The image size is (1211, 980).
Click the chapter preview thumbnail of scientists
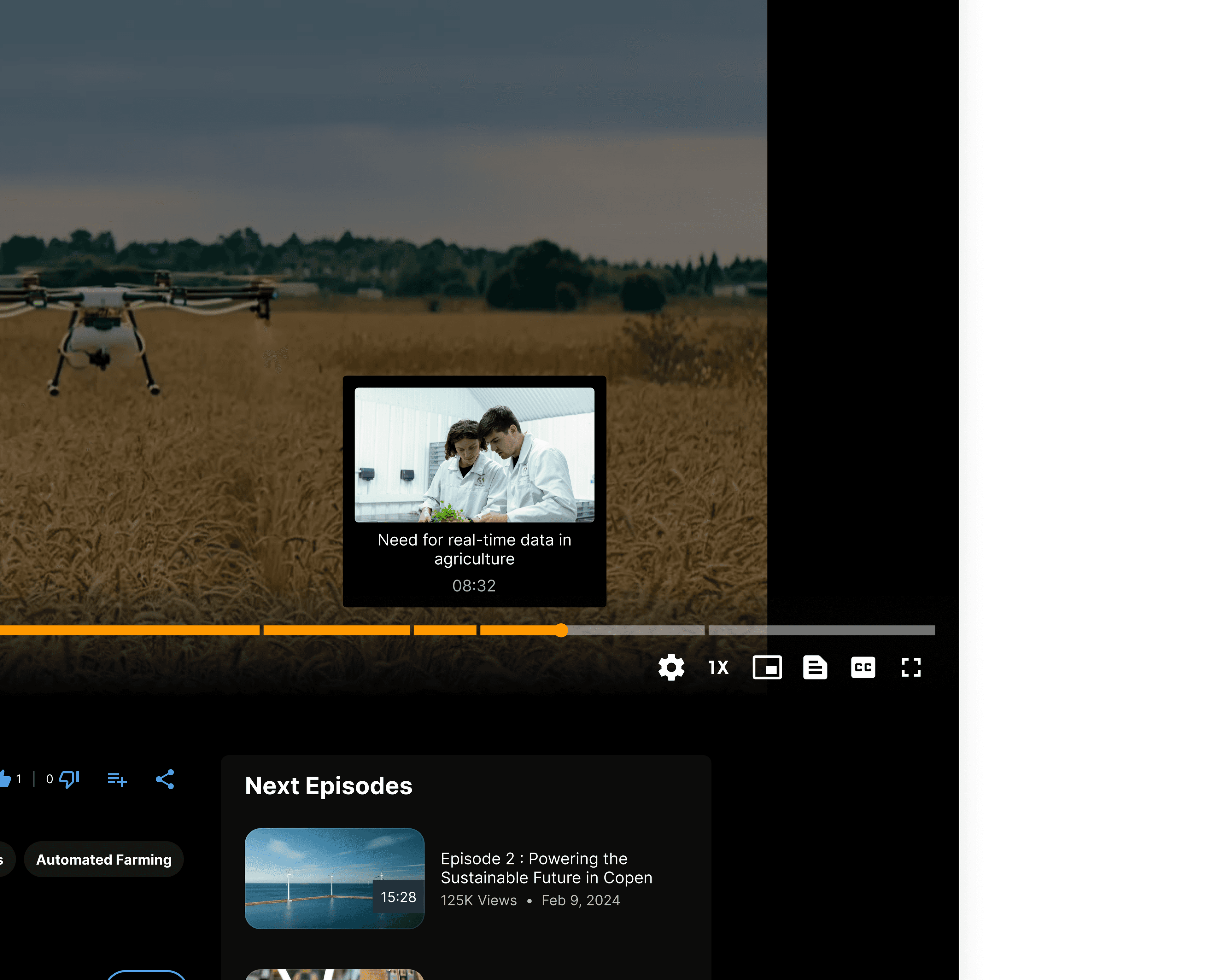tap(474, 454)
